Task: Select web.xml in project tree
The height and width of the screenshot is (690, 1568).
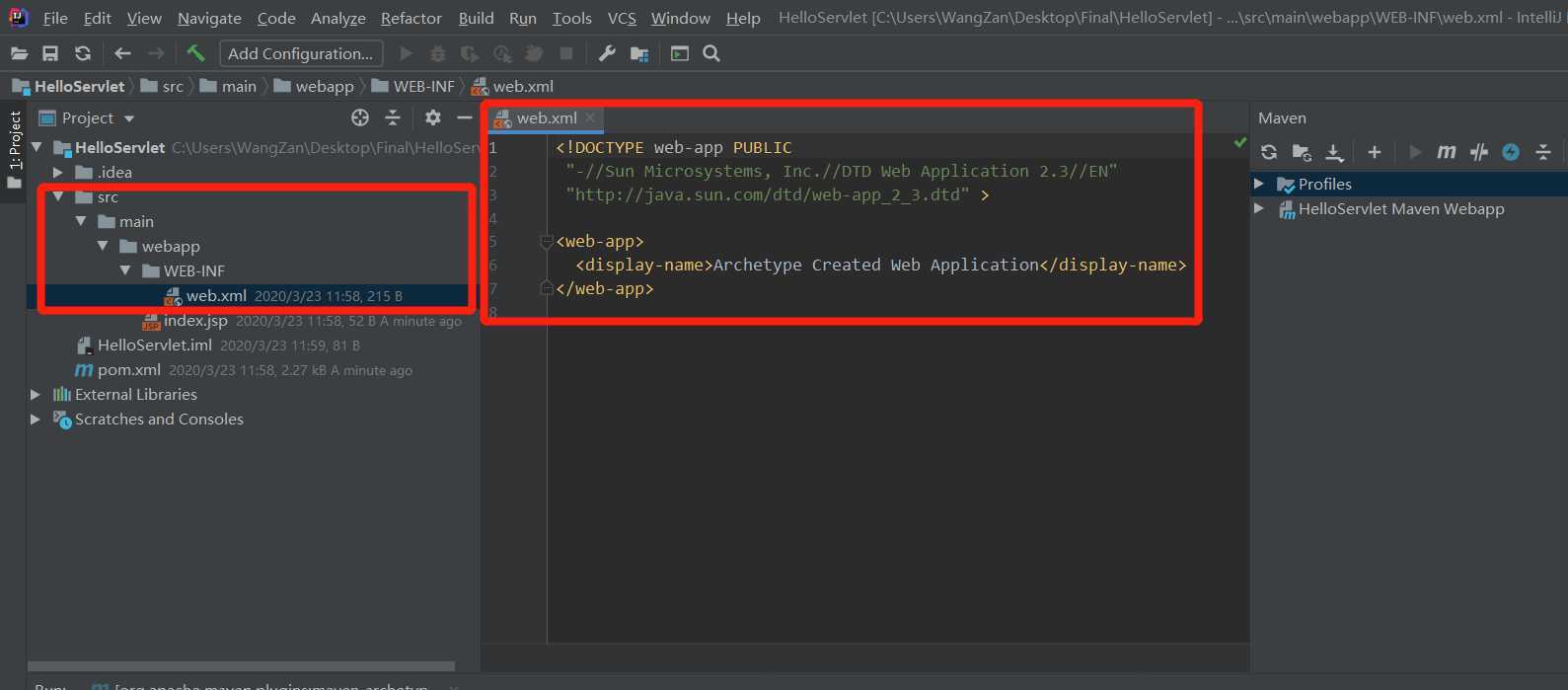Action: tap(216, 295)
